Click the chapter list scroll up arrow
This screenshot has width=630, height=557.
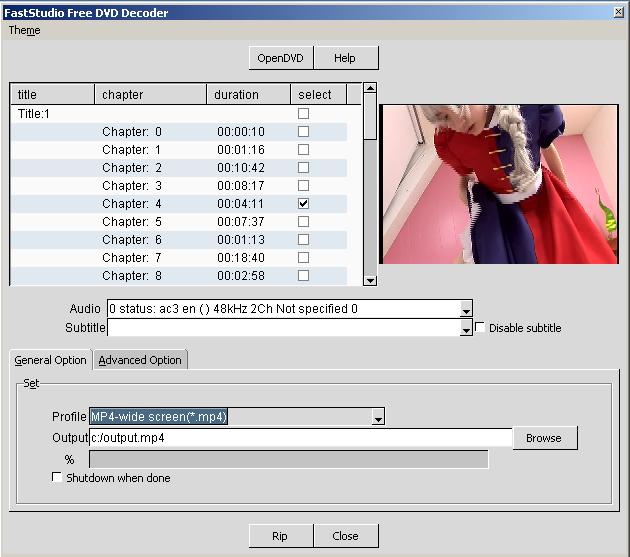370,88
